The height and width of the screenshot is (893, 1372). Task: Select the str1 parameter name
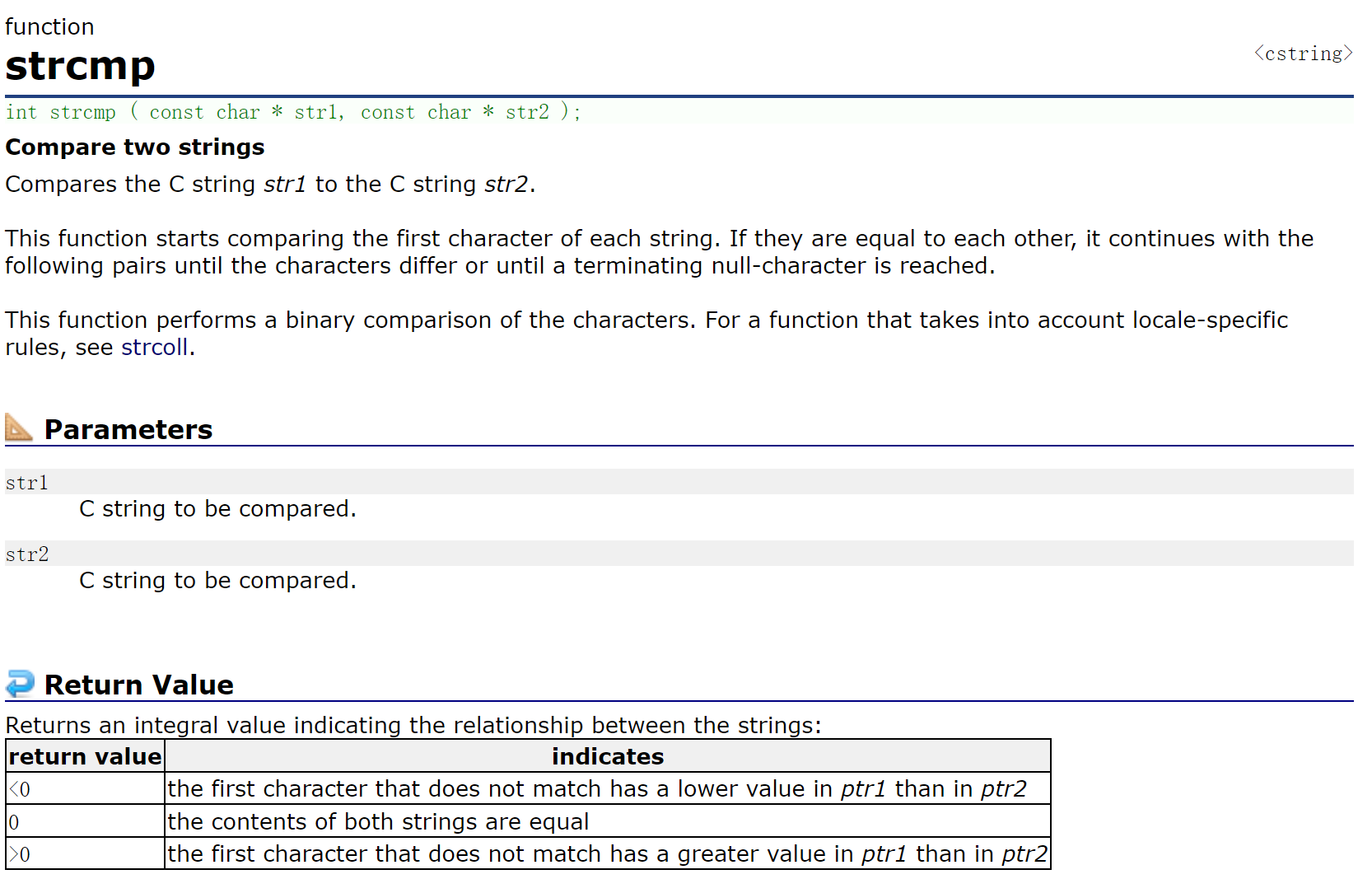(x=27, y=483)
